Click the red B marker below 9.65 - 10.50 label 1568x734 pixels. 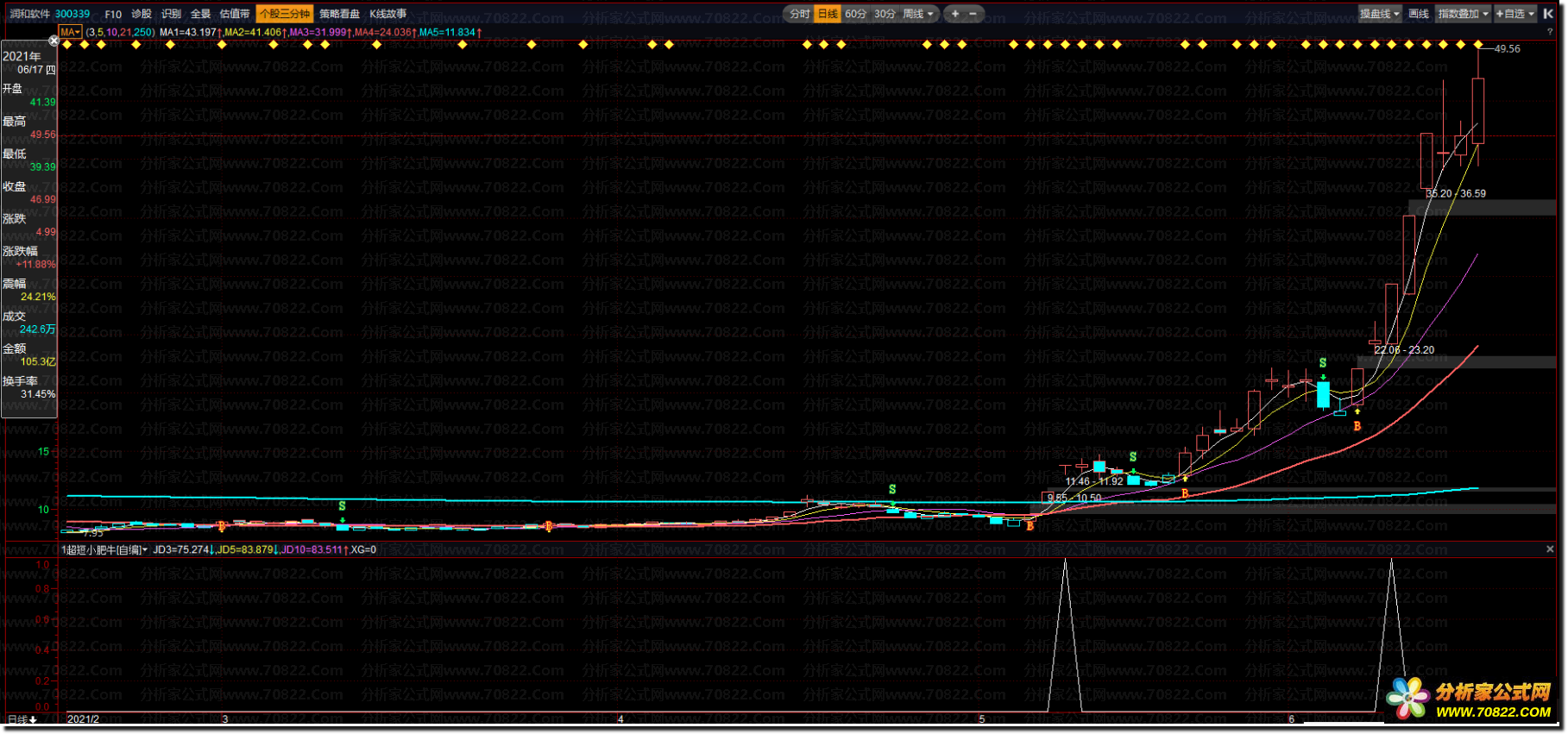(1030, 526)
